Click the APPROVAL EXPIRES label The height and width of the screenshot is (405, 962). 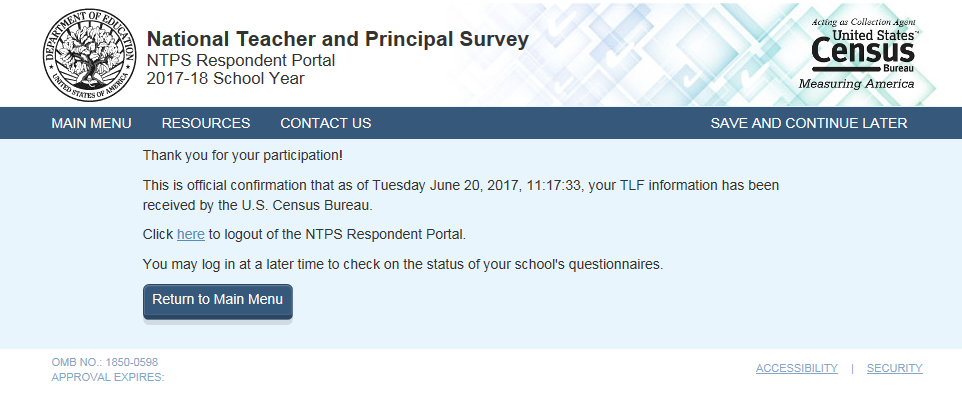coord(107,378)
